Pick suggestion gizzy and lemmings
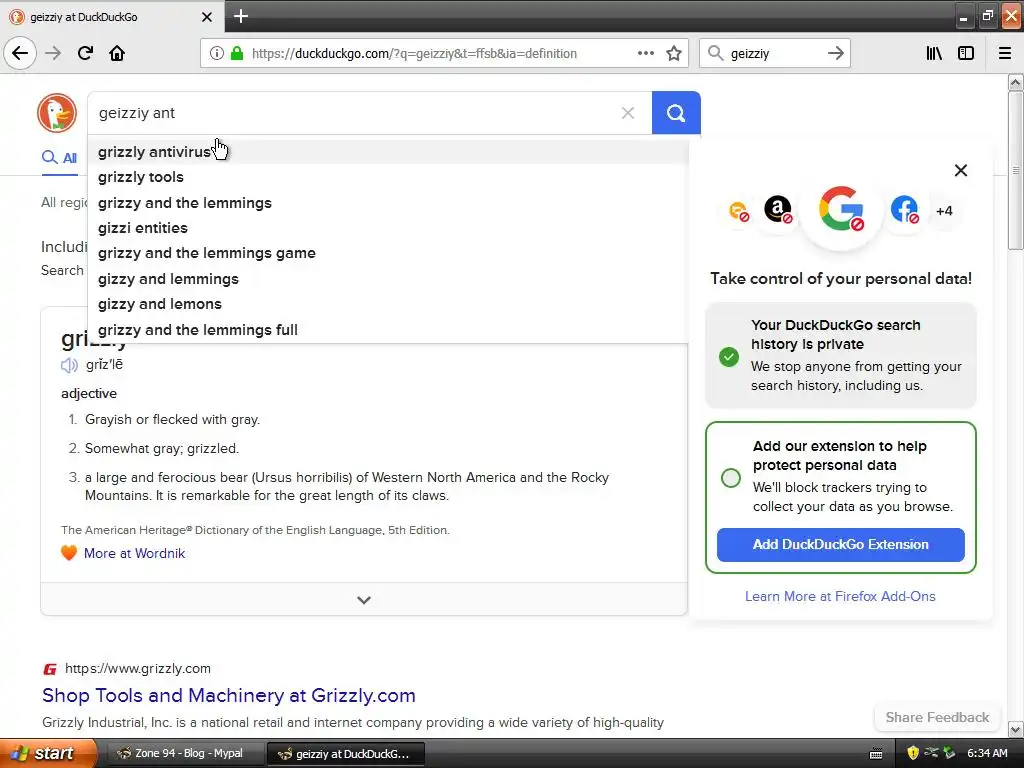 (x=389, y=279)
